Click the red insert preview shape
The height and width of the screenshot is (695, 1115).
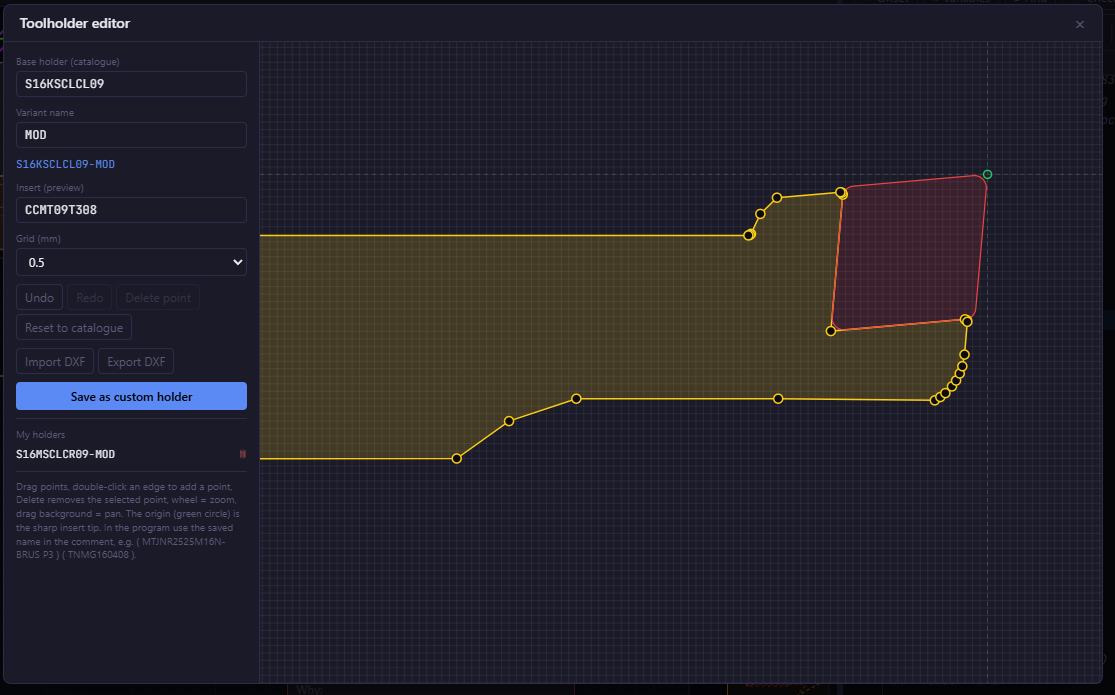click(x=909, y=253)
